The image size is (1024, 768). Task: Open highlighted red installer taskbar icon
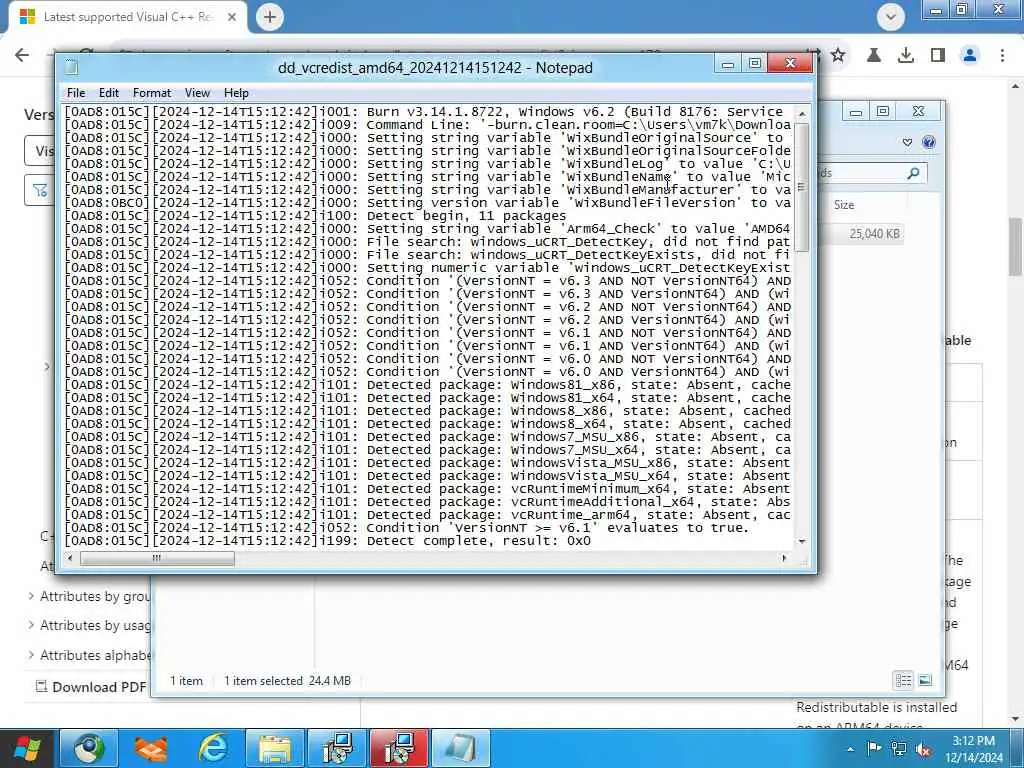coord(399,748)
